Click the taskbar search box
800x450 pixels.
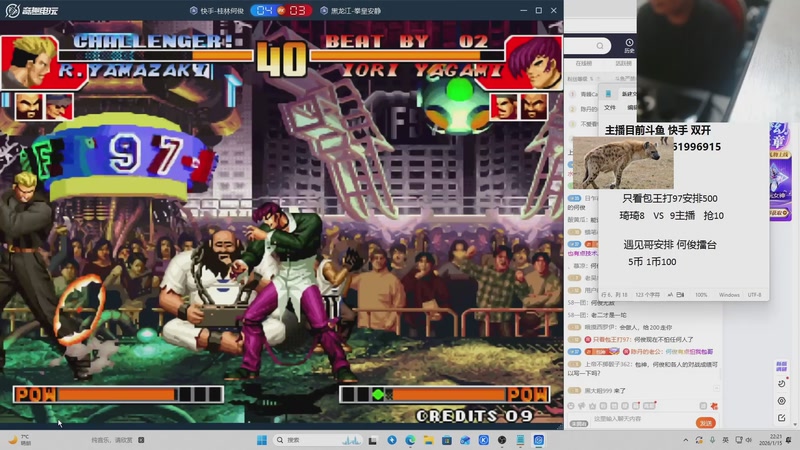click(316, 440)
